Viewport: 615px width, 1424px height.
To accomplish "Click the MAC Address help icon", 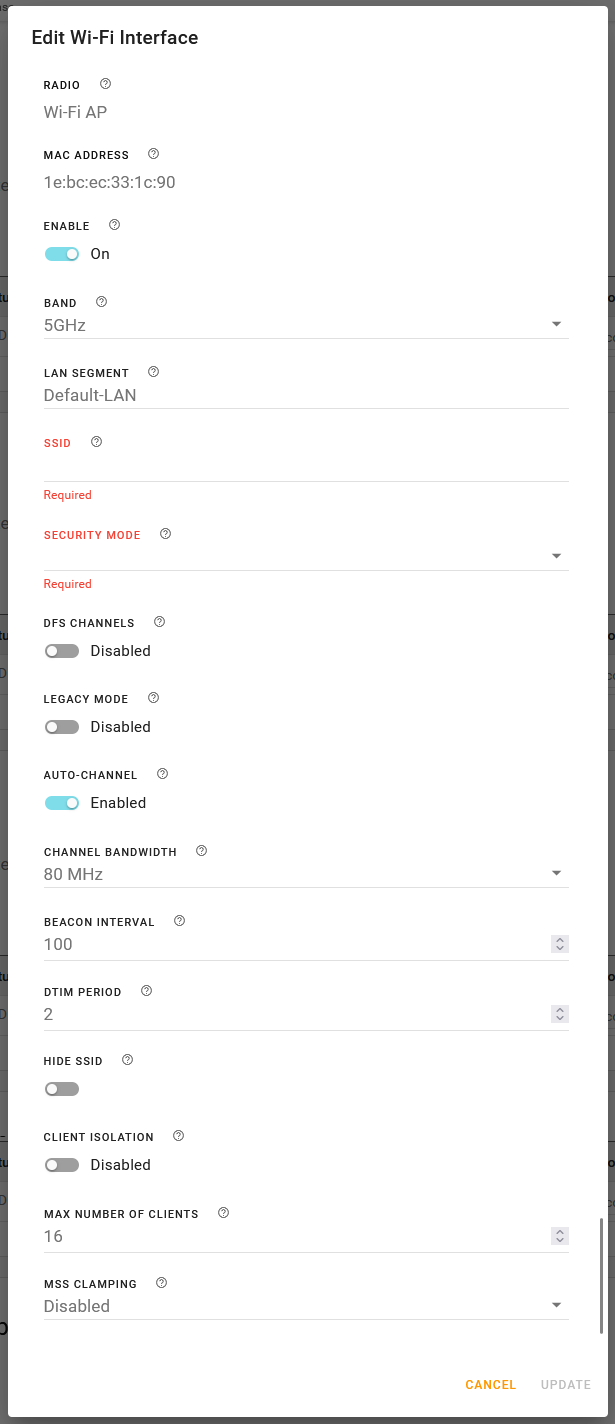I will 153,154.
